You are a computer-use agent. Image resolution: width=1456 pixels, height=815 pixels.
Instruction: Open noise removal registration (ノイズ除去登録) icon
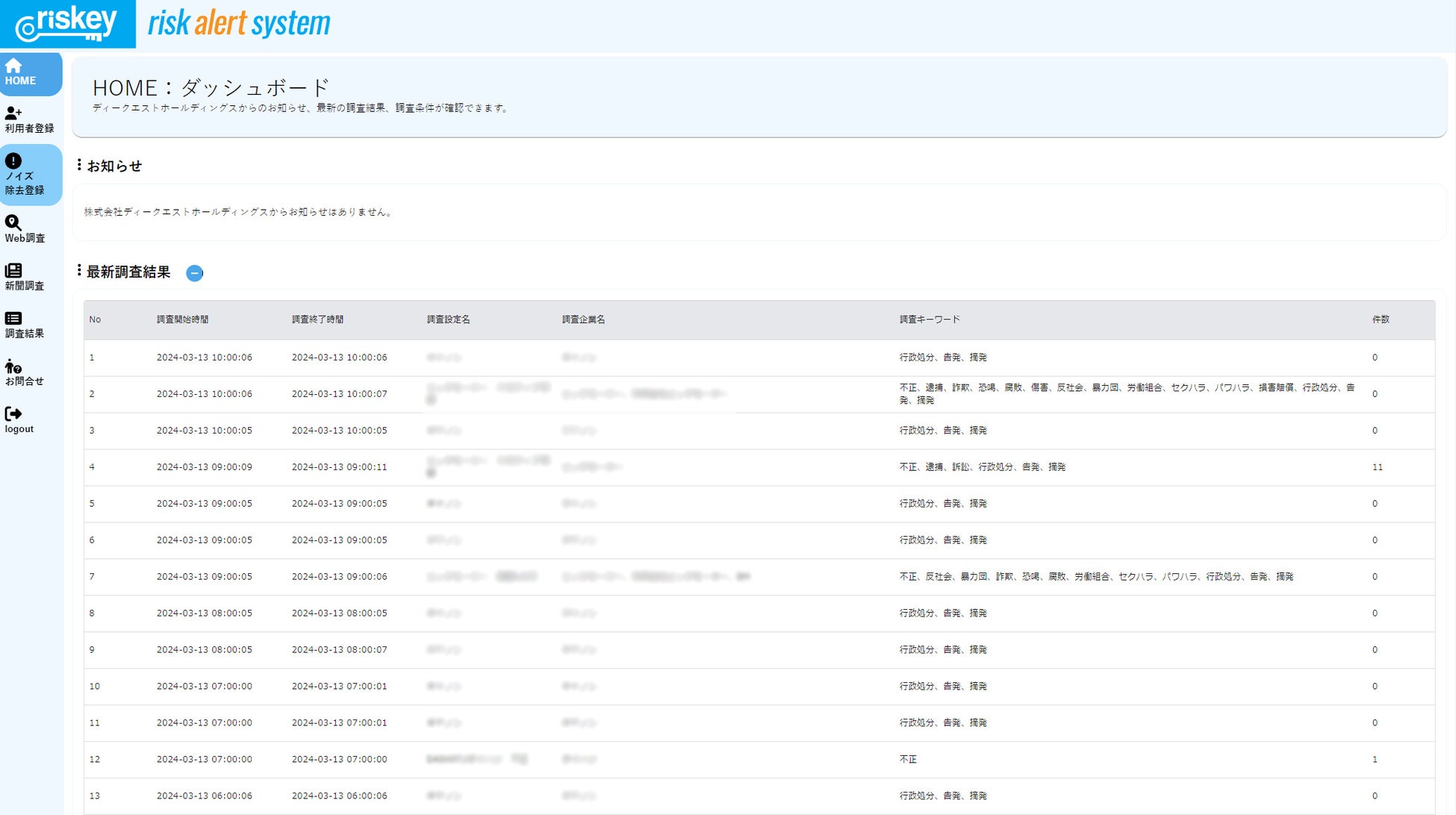tap(13, 161)
